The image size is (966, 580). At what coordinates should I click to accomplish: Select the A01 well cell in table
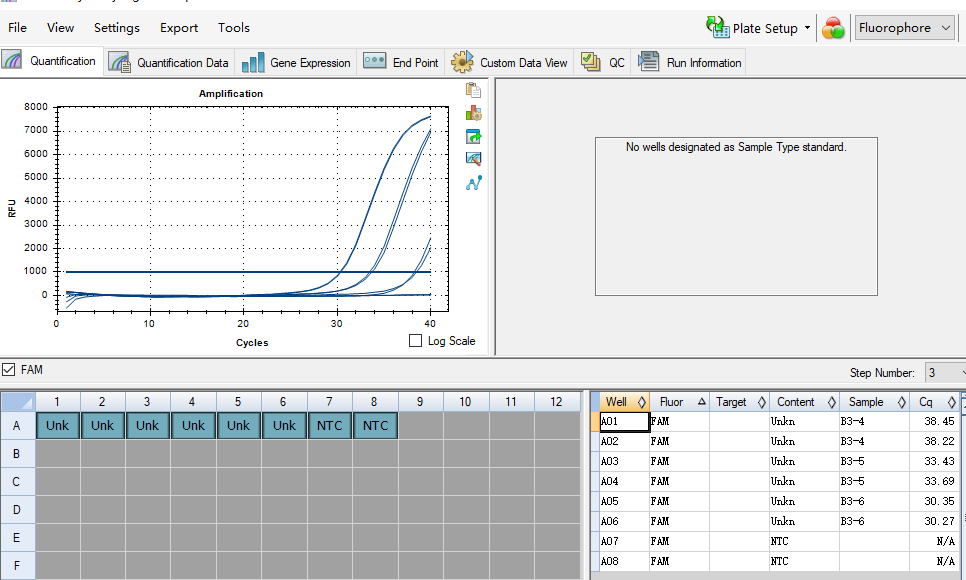[x=624, y=422]
